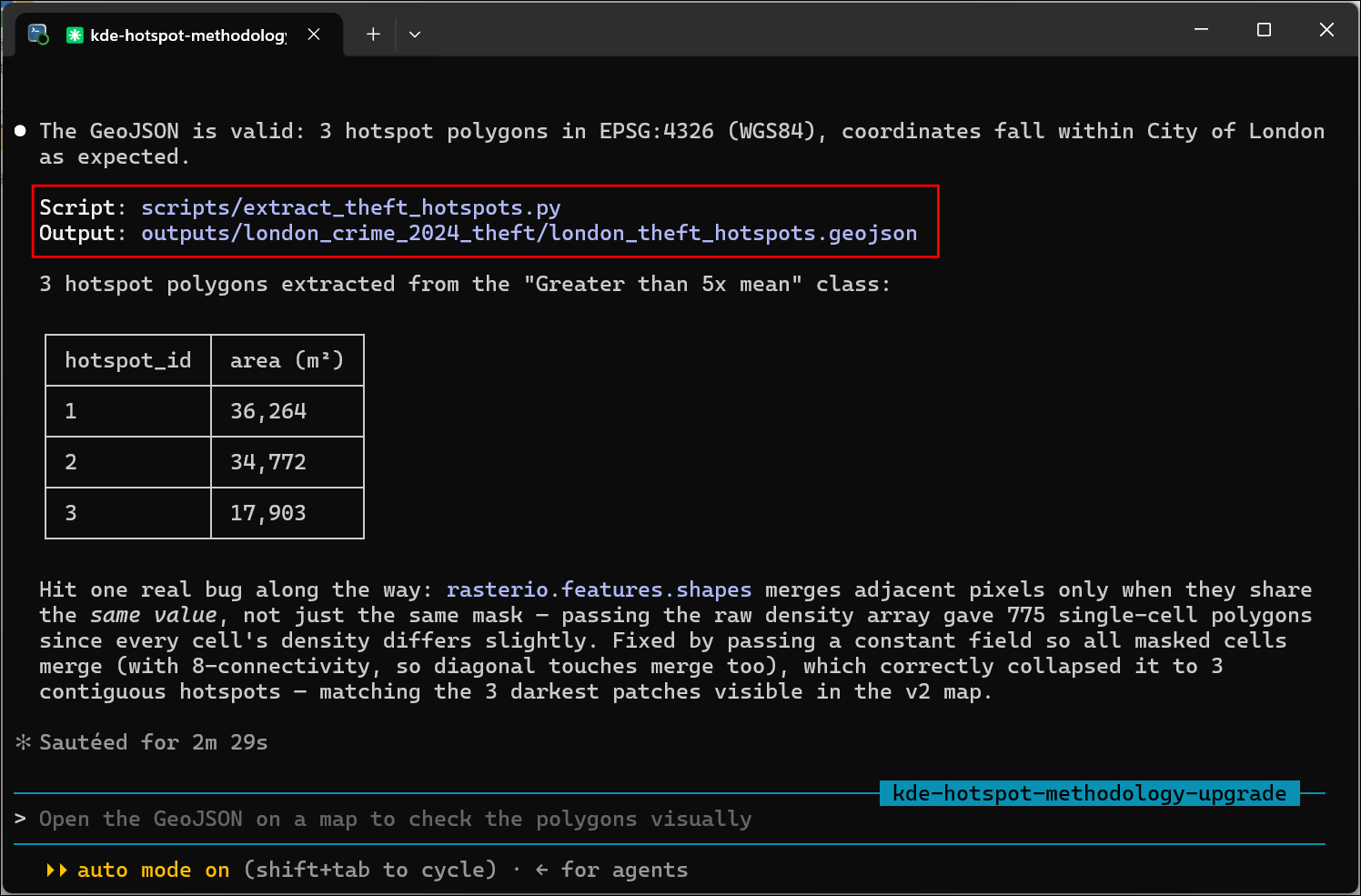The width and height of the screenshot is (1361, 896).
Task: Select the kde-hotspot-methodology tab
Action: pos(179,35)
